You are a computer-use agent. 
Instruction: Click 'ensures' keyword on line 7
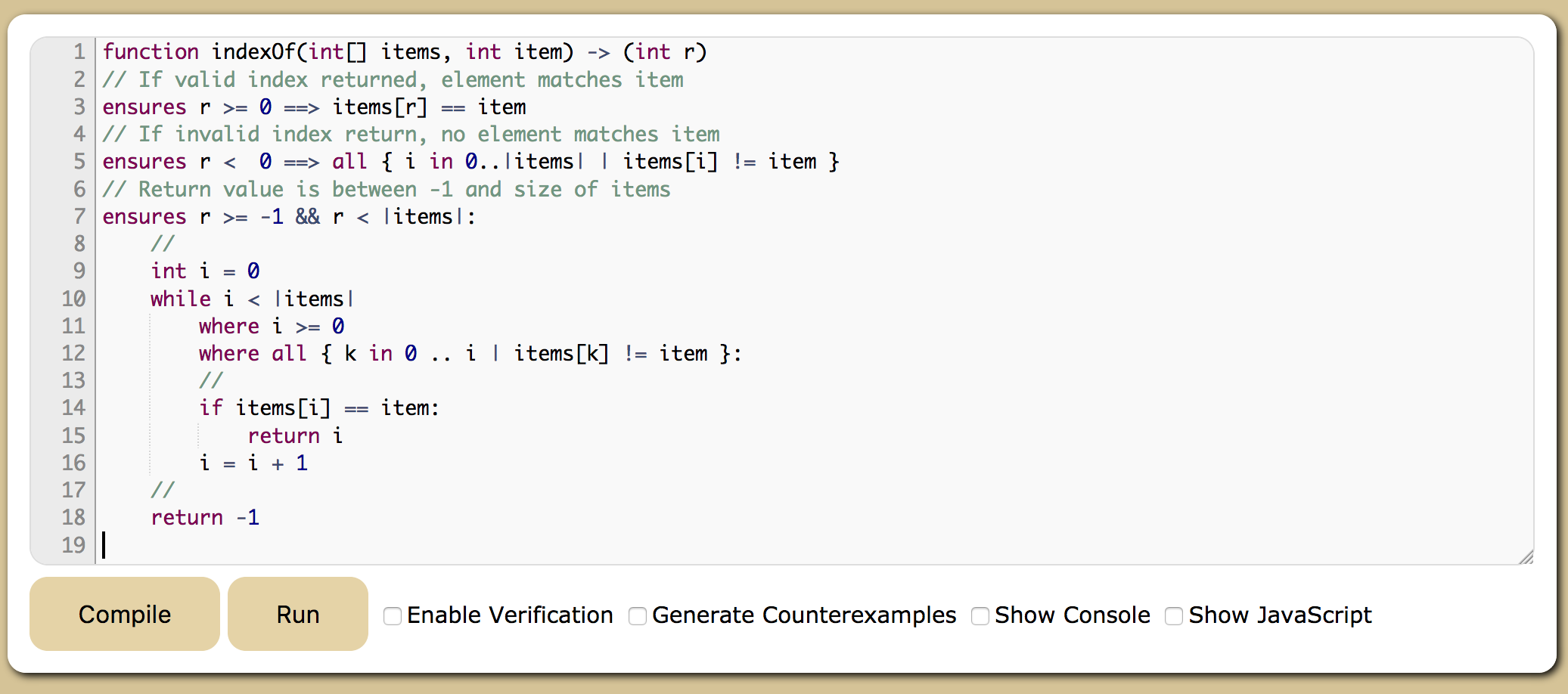[144, 216]
